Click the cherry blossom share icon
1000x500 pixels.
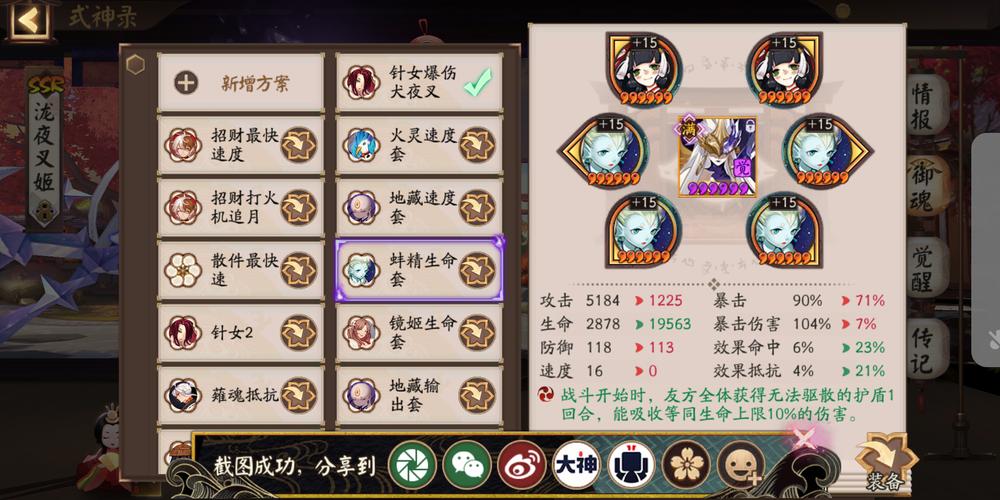point(686,465)
